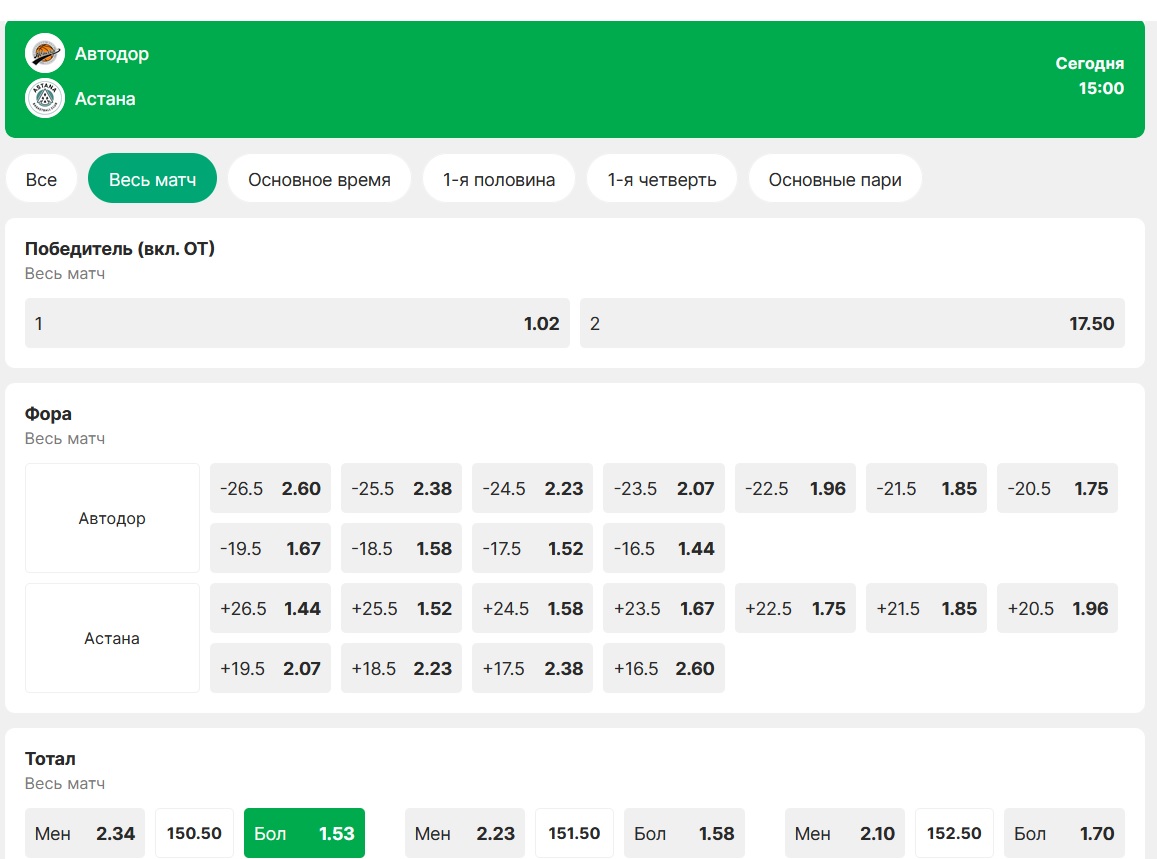The width and height of the screenshot is (1157, 859).
Task: Select total Мен 151.50 at 2.23
Action: click(465, 833)
